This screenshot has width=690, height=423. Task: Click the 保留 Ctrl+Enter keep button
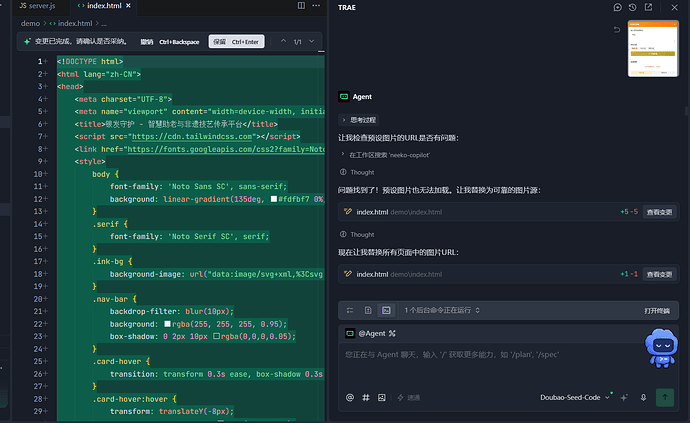click(236, 42)
